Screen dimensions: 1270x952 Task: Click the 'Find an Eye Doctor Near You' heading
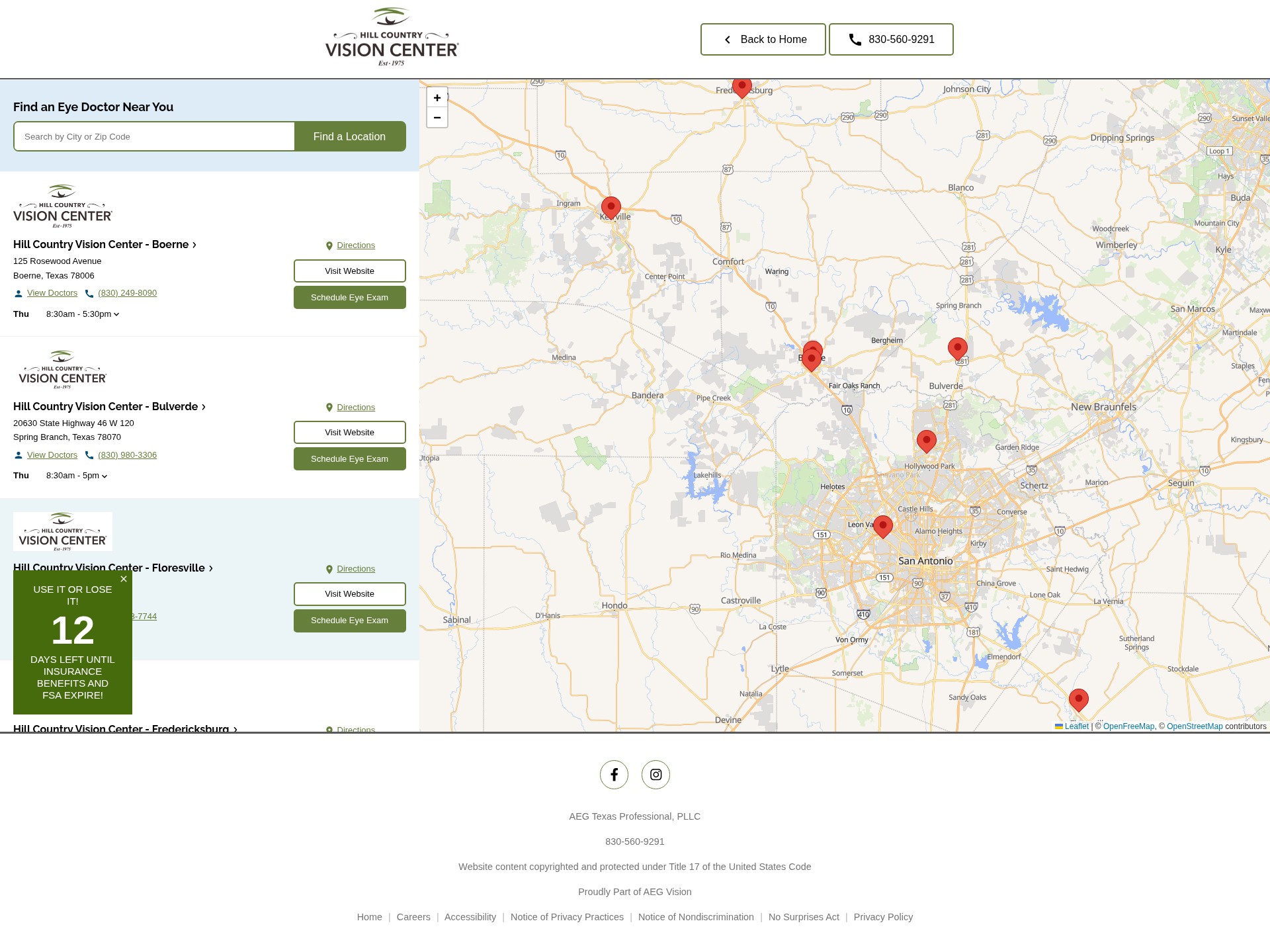93,107
